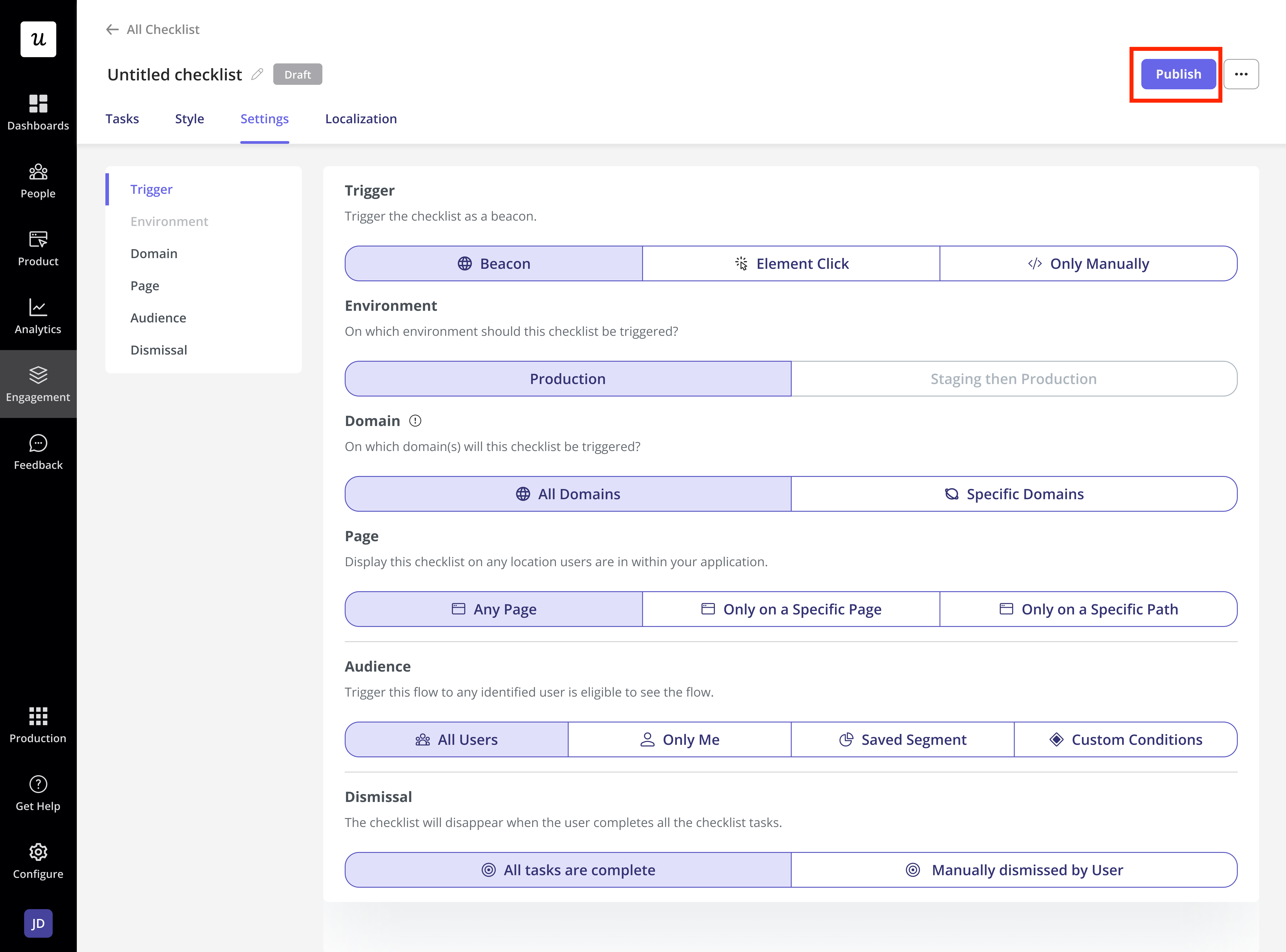This screenshot has height=952, width=1286.
Task: Click the back arrow to All Checklist
Action: pyautogui.click(x=112, y=29)
